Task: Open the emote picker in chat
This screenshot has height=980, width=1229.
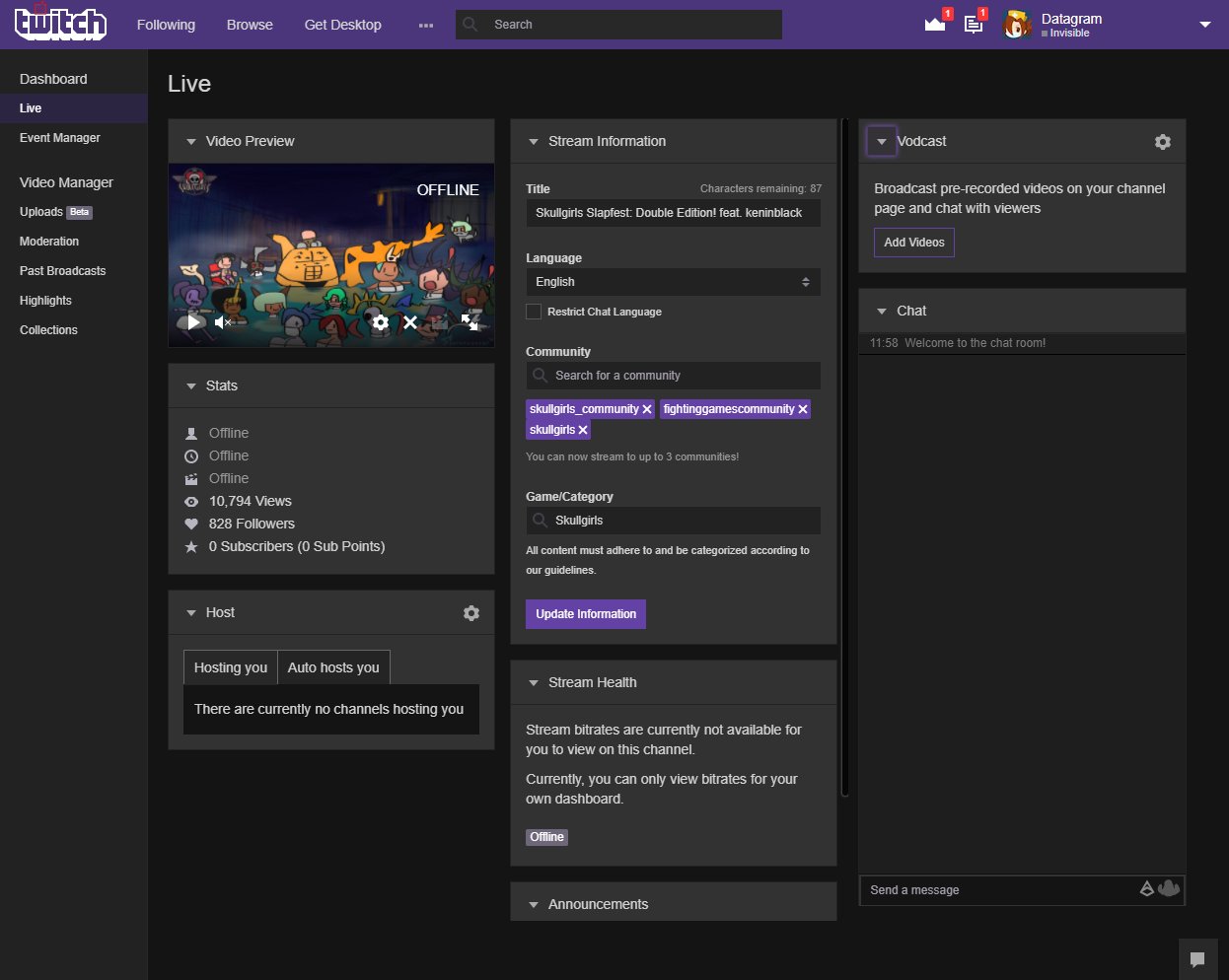Action: 1169,888
